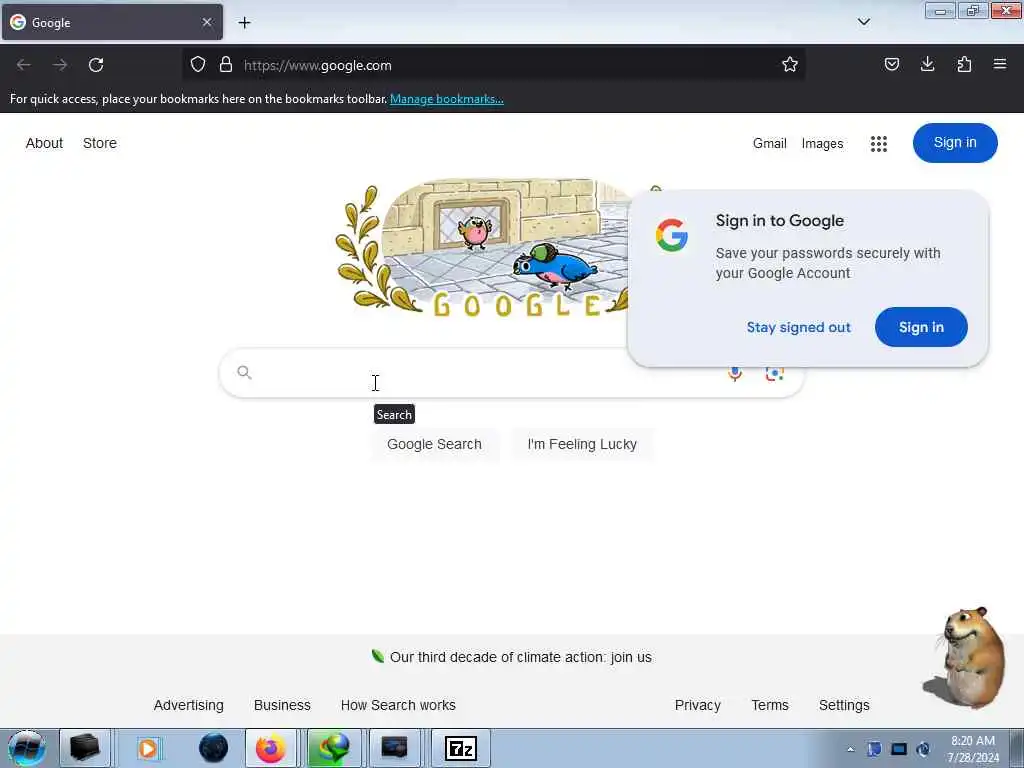The width and height of the screenshot is (1024, 768).
Task: Open the Terms footer link
Action: [770, 705]
